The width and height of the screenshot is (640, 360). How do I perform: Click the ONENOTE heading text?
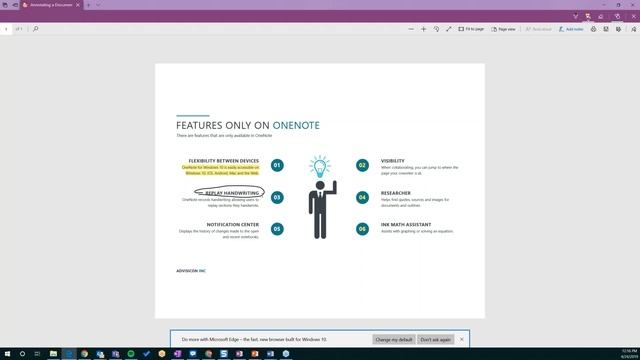pos(296,125)
